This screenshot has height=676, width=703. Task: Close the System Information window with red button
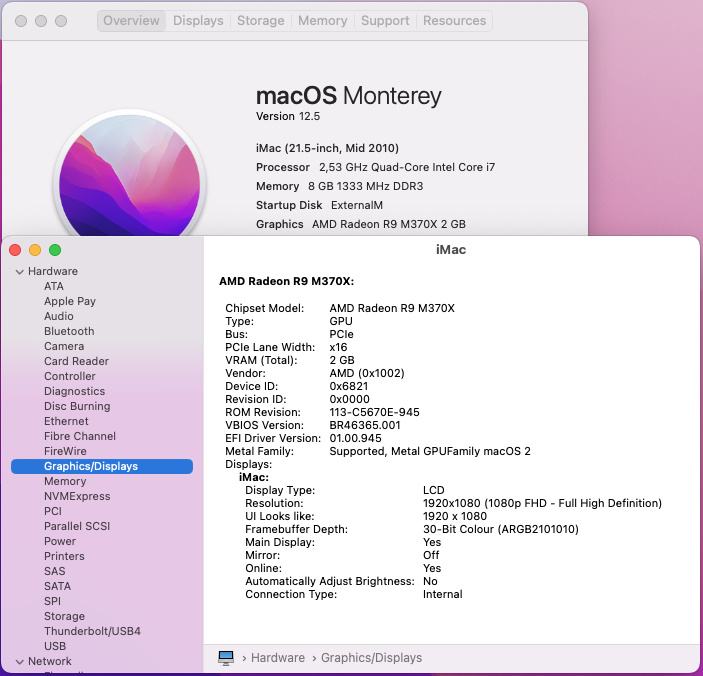tap(15, 250)
